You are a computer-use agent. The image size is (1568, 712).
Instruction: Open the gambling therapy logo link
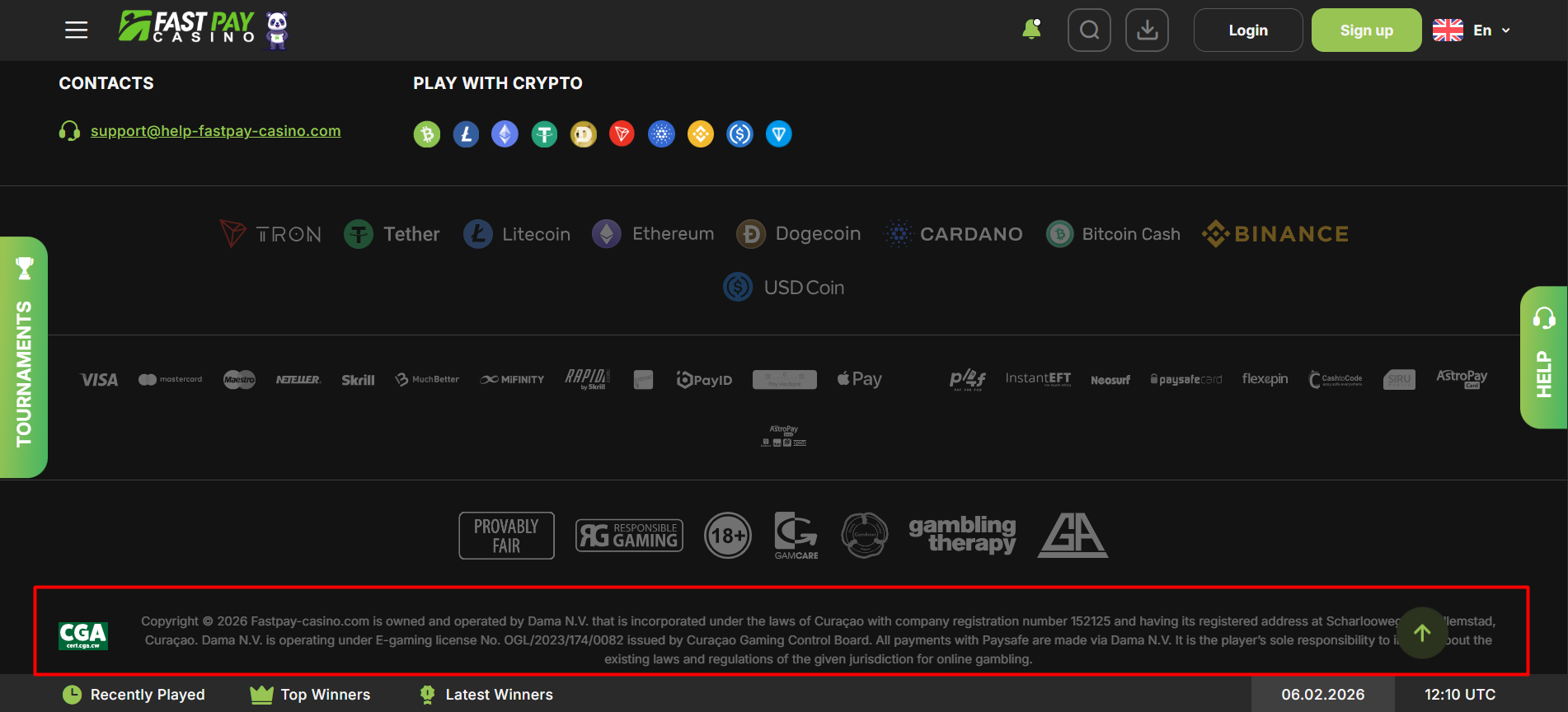tap(962, 535)
